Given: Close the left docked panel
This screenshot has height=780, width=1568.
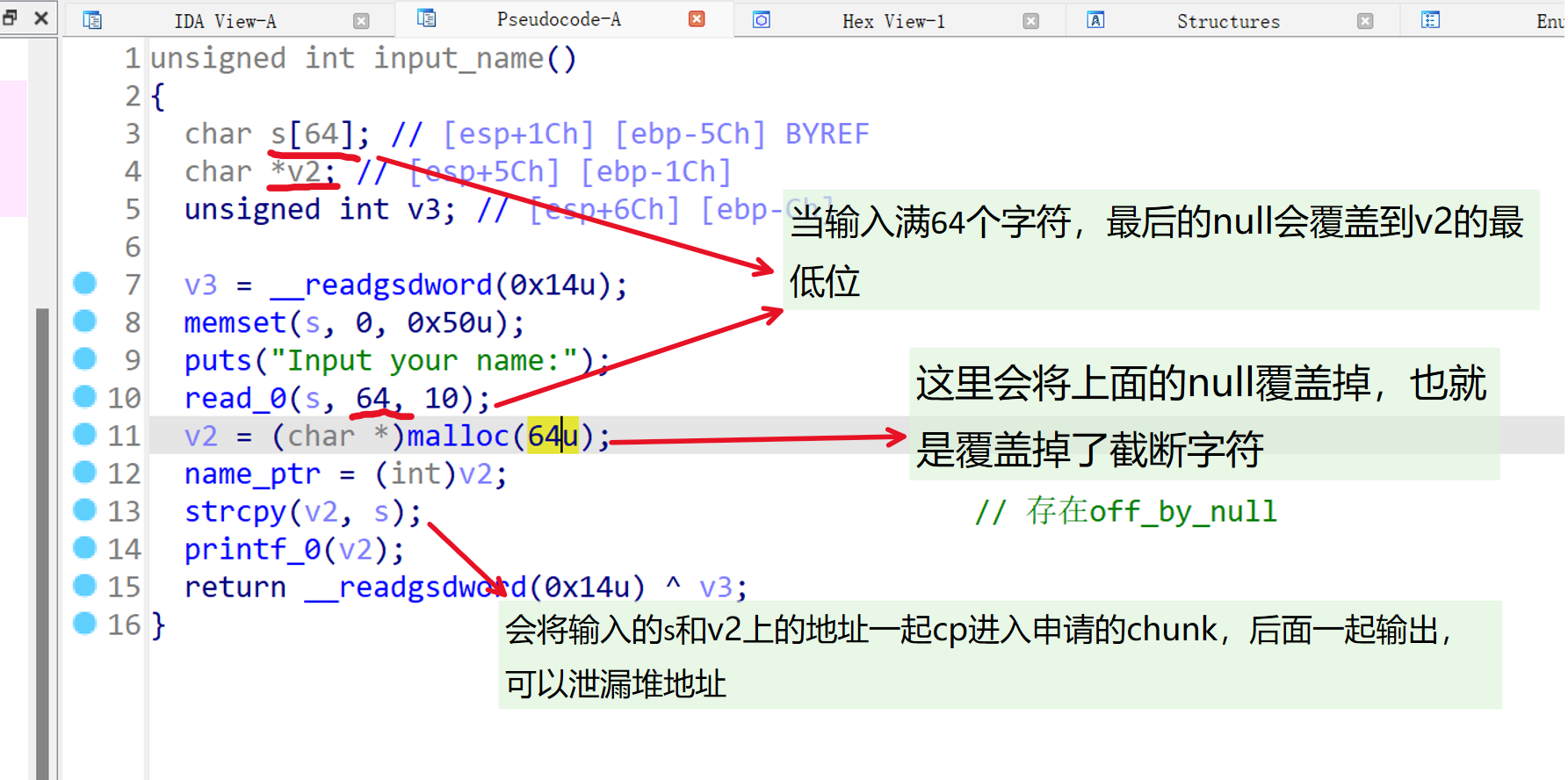Looking at the screenshot, I should [41, 18].
